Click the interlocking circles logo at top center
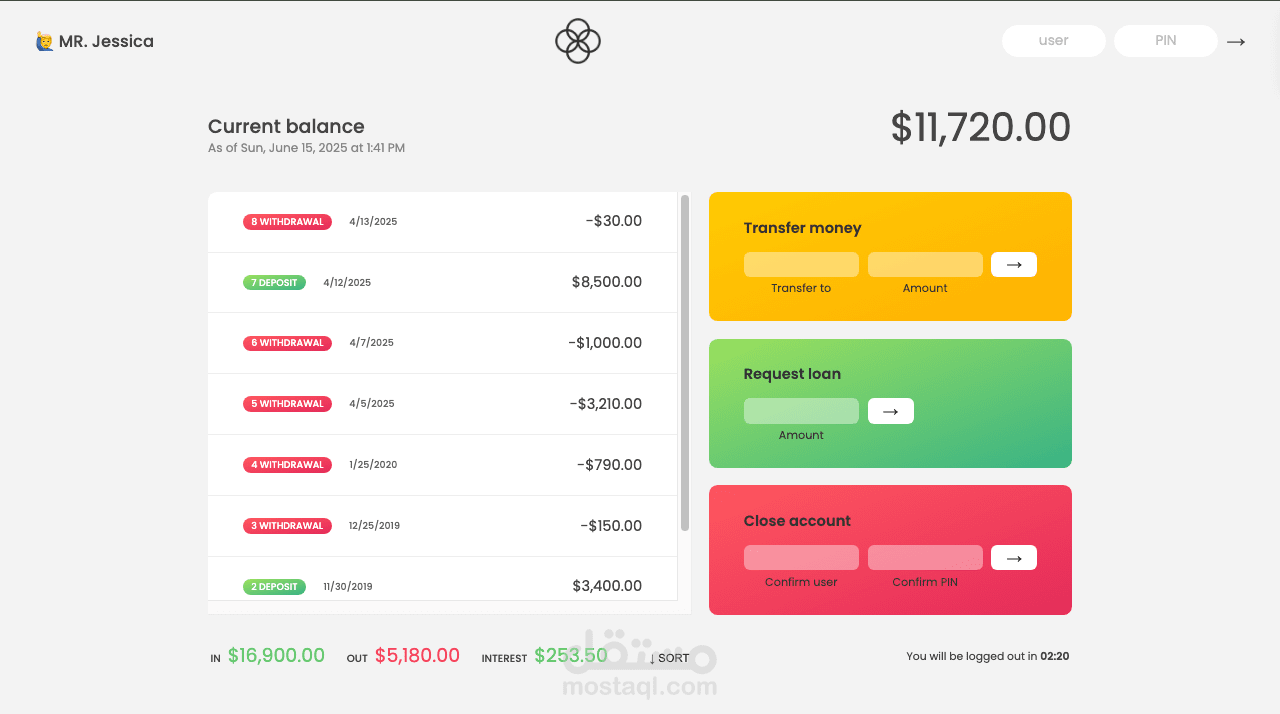Image resolution: width=1280 pixels, height=714 pixels. [578, 41]
